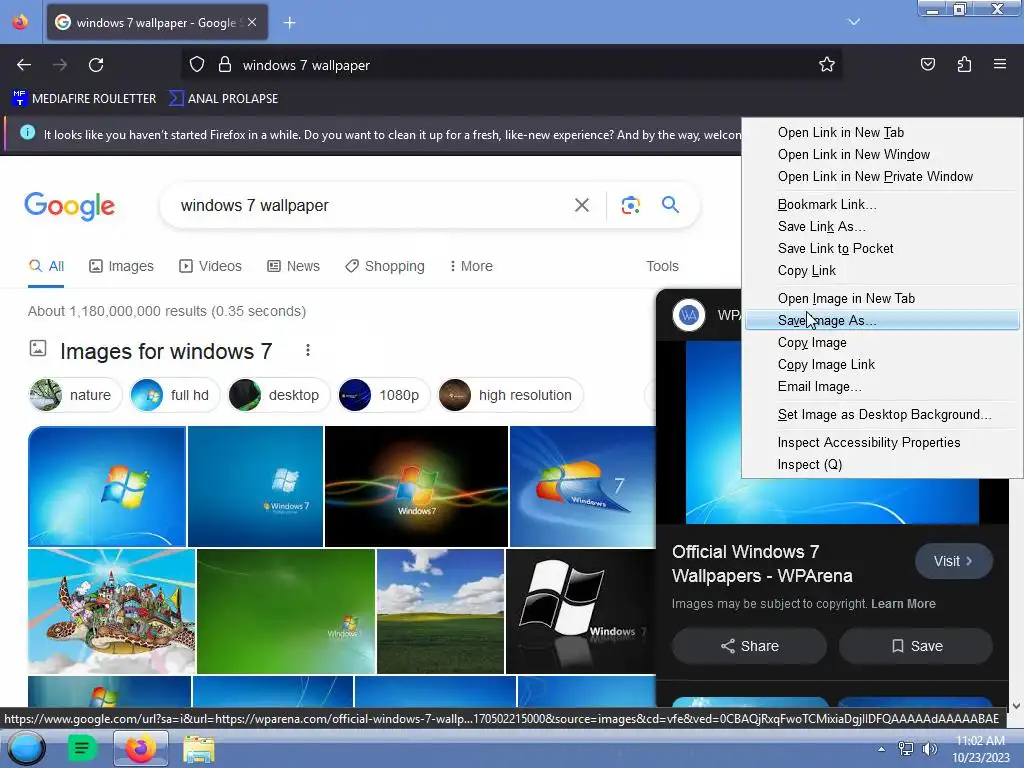Open the Extensions puzzle icon
1024x768 pixels.
[964, 65]
